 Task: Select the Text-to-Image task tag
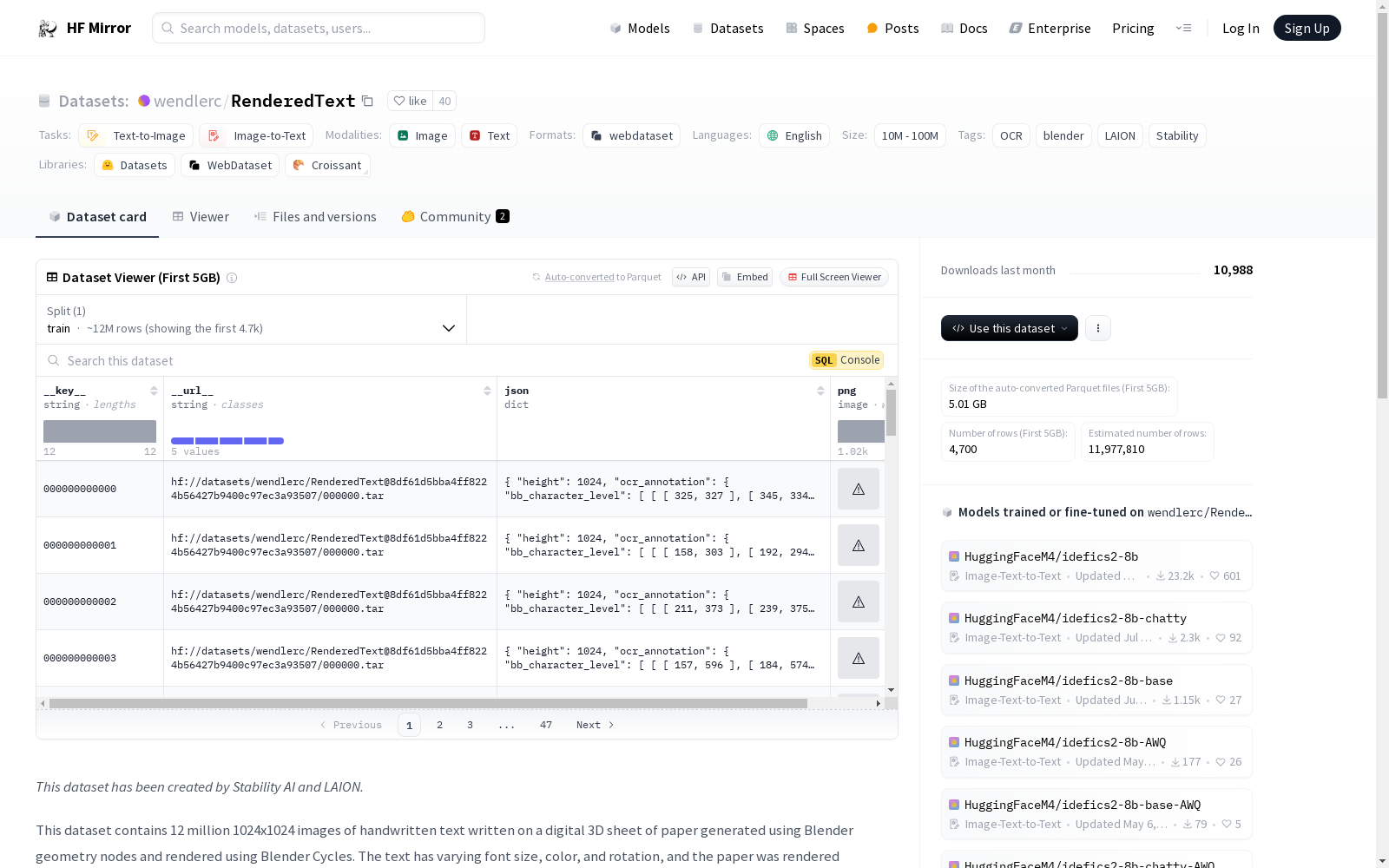tap(135, 135)
